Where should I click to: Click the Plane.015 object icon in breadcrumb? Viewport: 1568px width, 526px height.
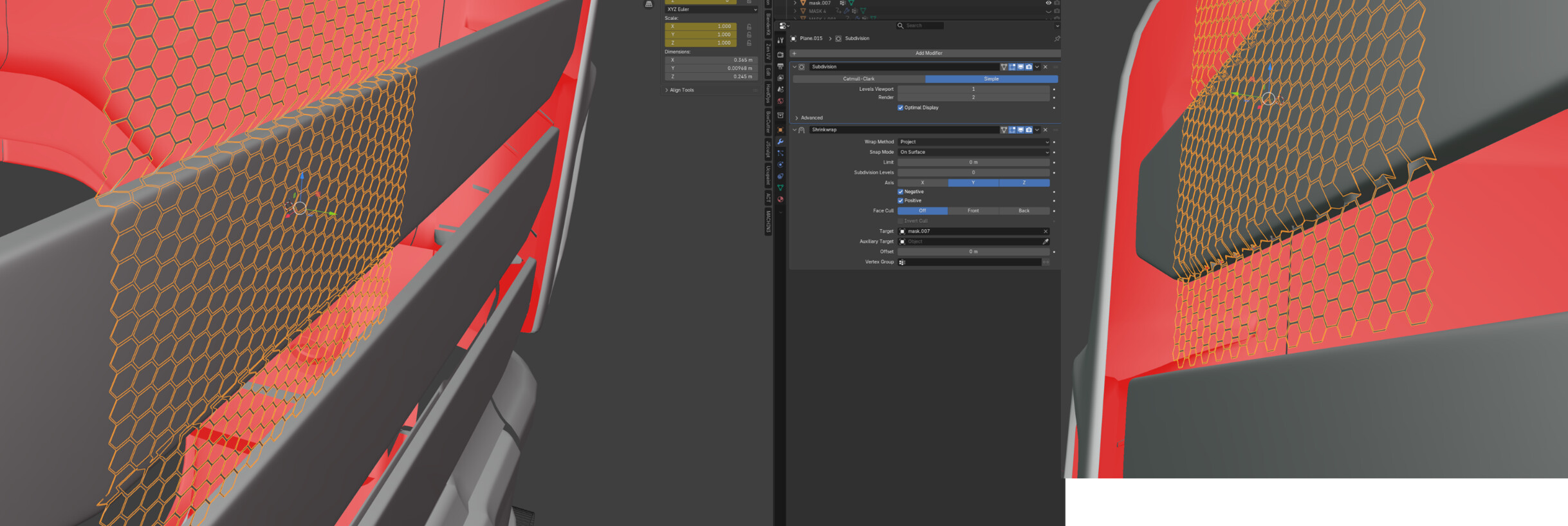coord(793,39)
